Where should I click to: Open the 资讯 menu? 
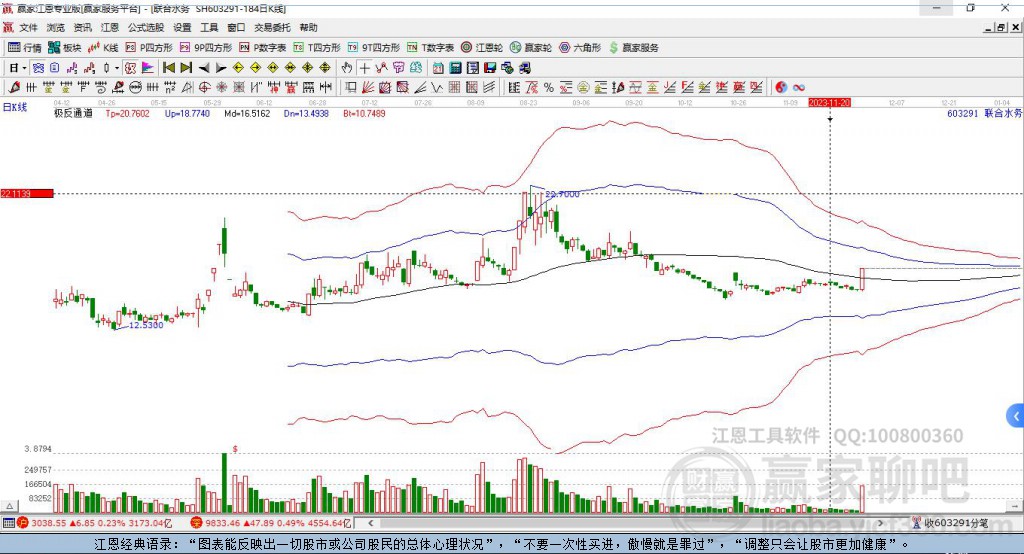tap(82, 27)
